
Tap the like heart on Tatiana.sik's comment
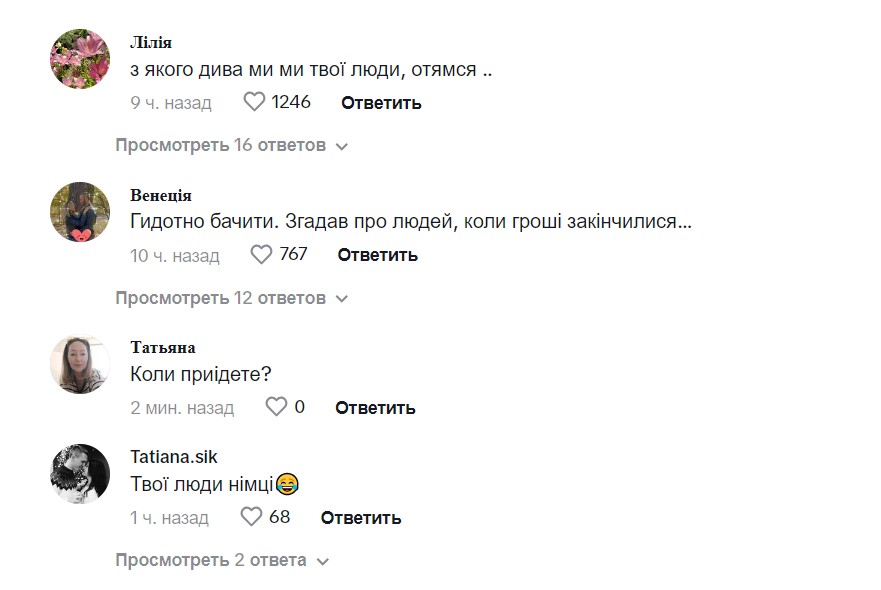tap(251, 517)
